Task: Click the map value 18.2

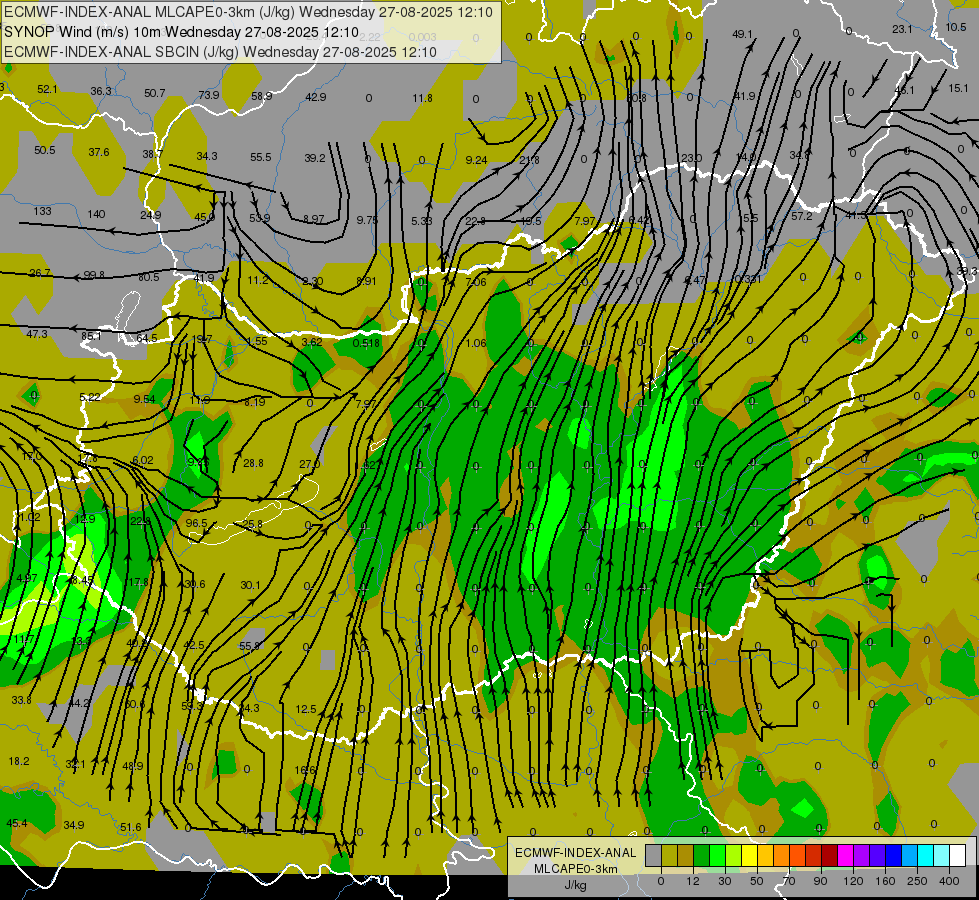Action: (x=19, y=761)
